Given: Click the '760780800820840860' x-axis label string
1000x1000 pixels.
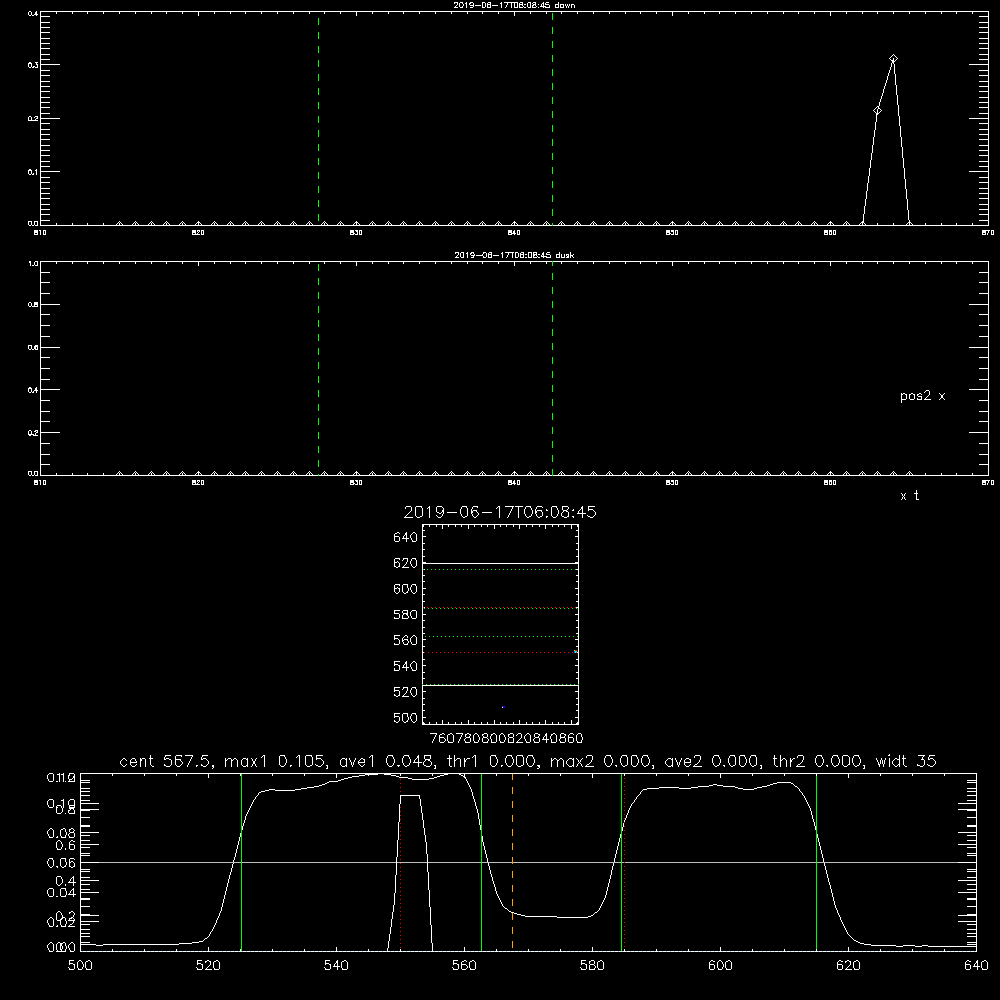Looking at the screenshot, I should click(x=506, y=738).
